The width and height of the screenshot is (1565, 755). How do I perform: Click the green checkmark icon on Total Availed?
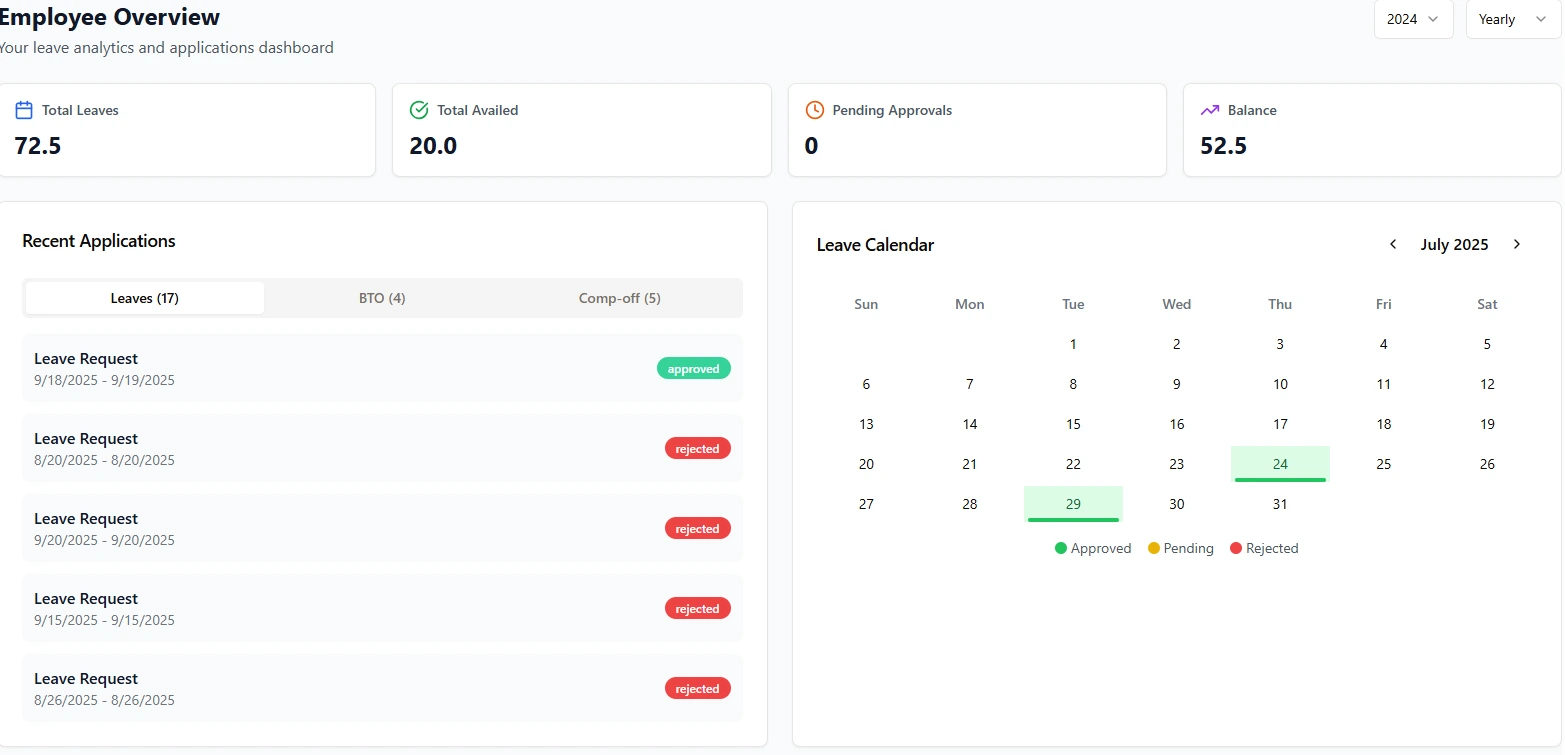(x=419, y=110)
